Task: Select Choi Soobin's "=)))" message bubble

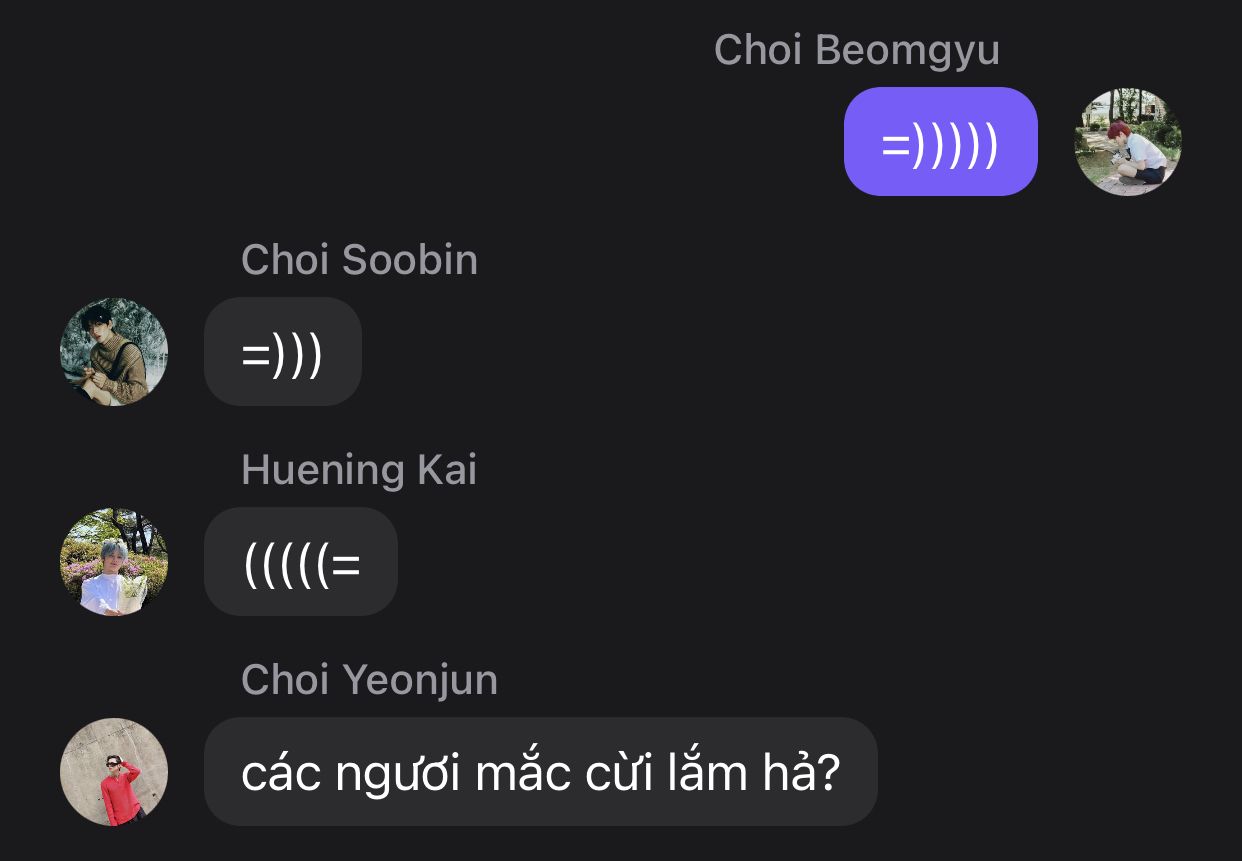Action: click(283, 352)
